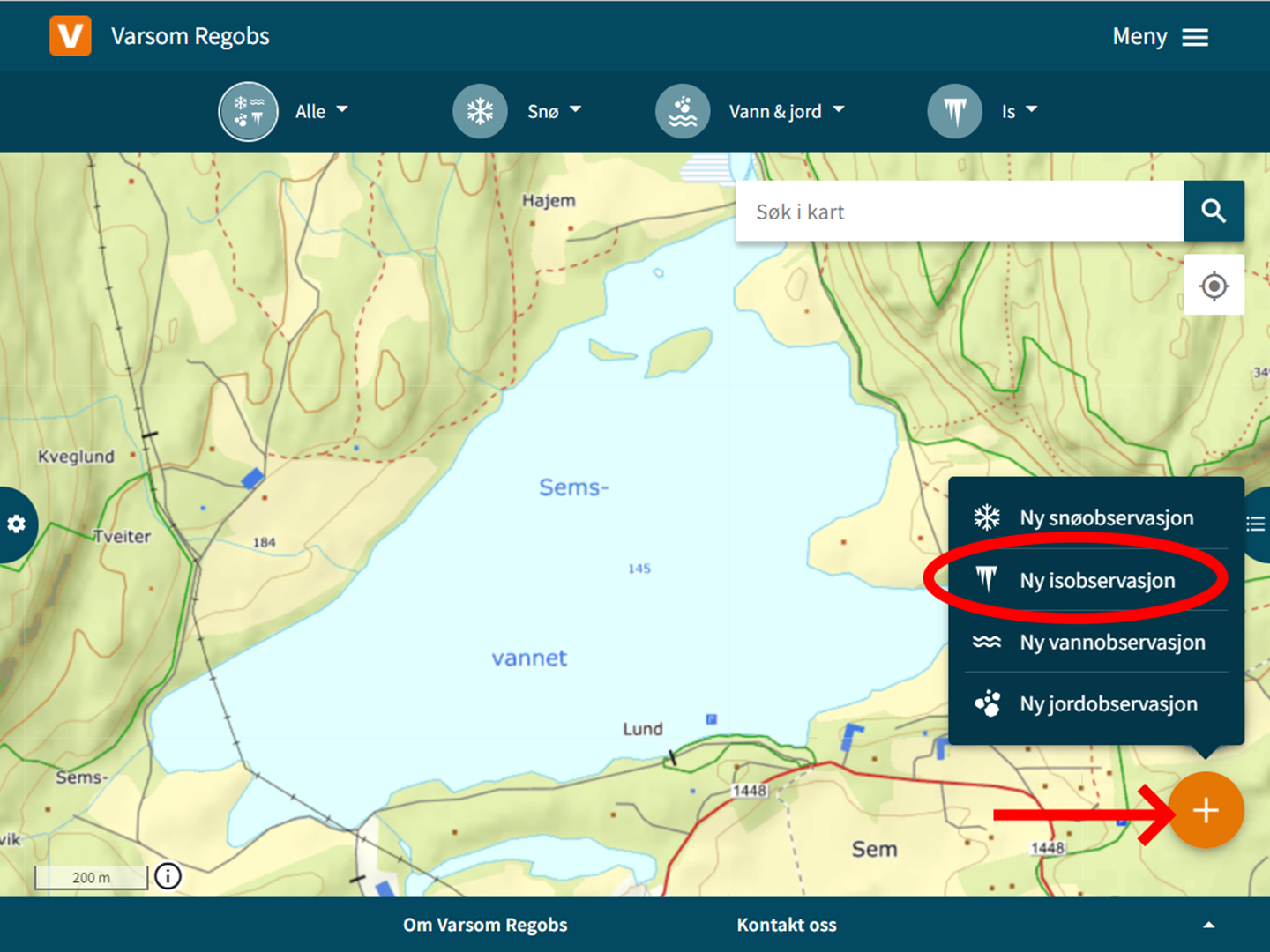1270x952 pixels.
Task: Click the Sem place label on map
Action: (874, 849)
